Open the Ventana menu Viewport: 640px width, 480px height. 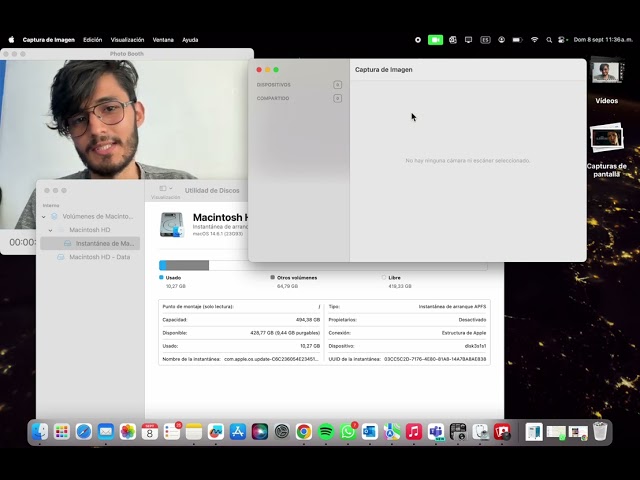click(x=163, y=40)
